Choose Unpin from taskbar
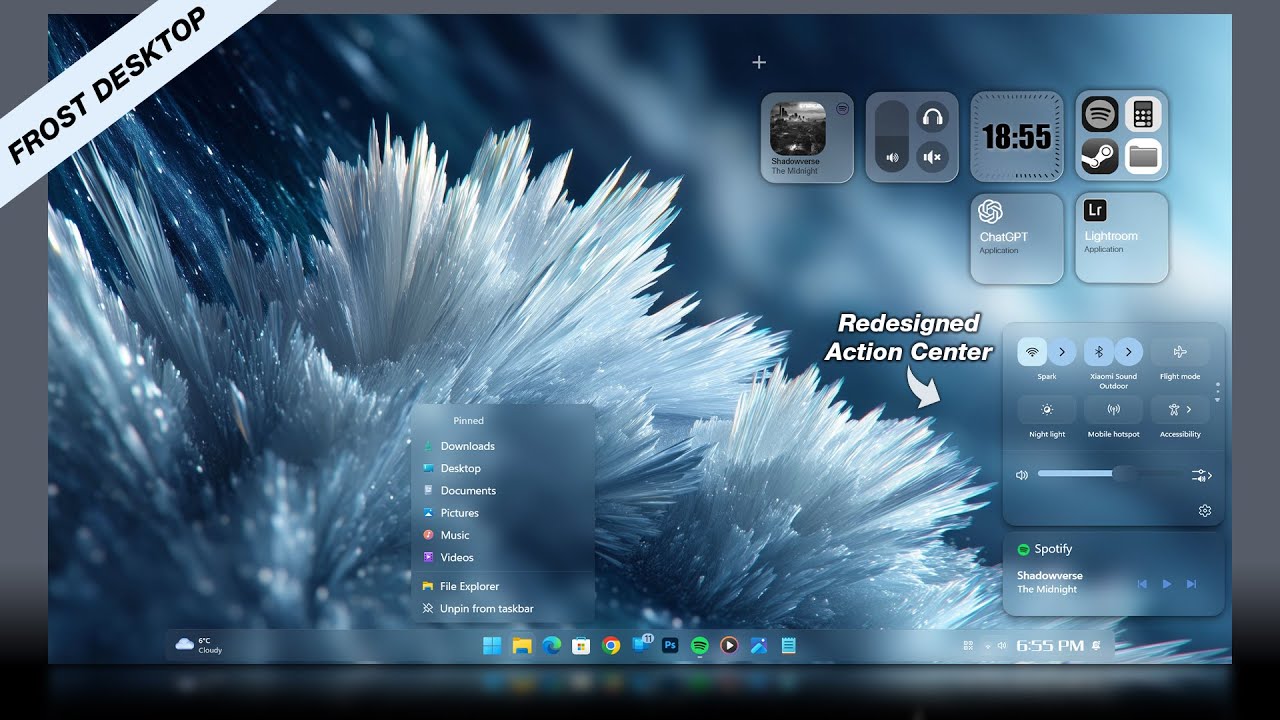Image resolution: width=1280 pixels, height=720 pixels. point(503,609)
